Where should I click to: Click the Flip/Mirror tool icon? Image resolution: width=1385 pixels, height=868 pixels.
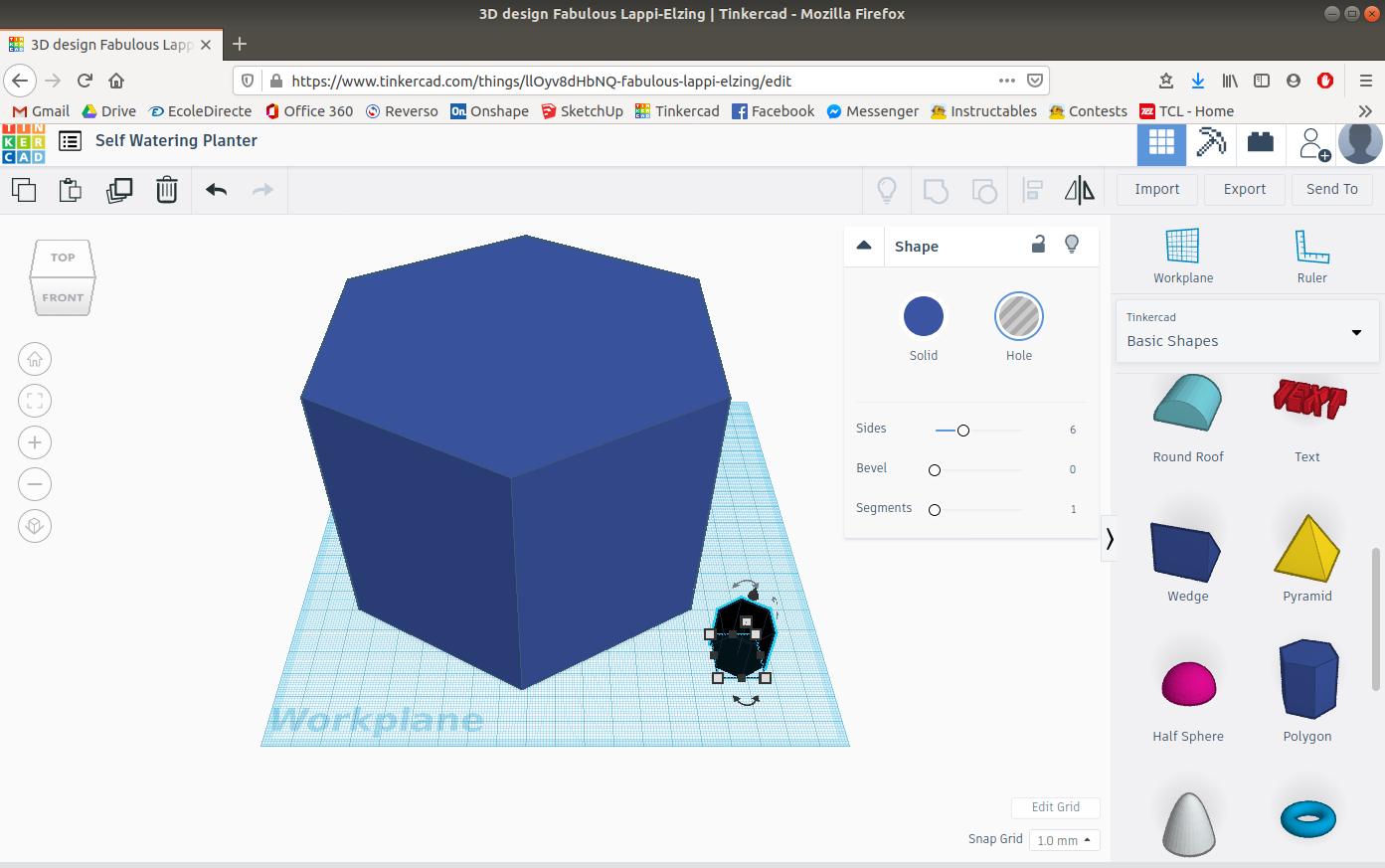(x=1080, y=189)
